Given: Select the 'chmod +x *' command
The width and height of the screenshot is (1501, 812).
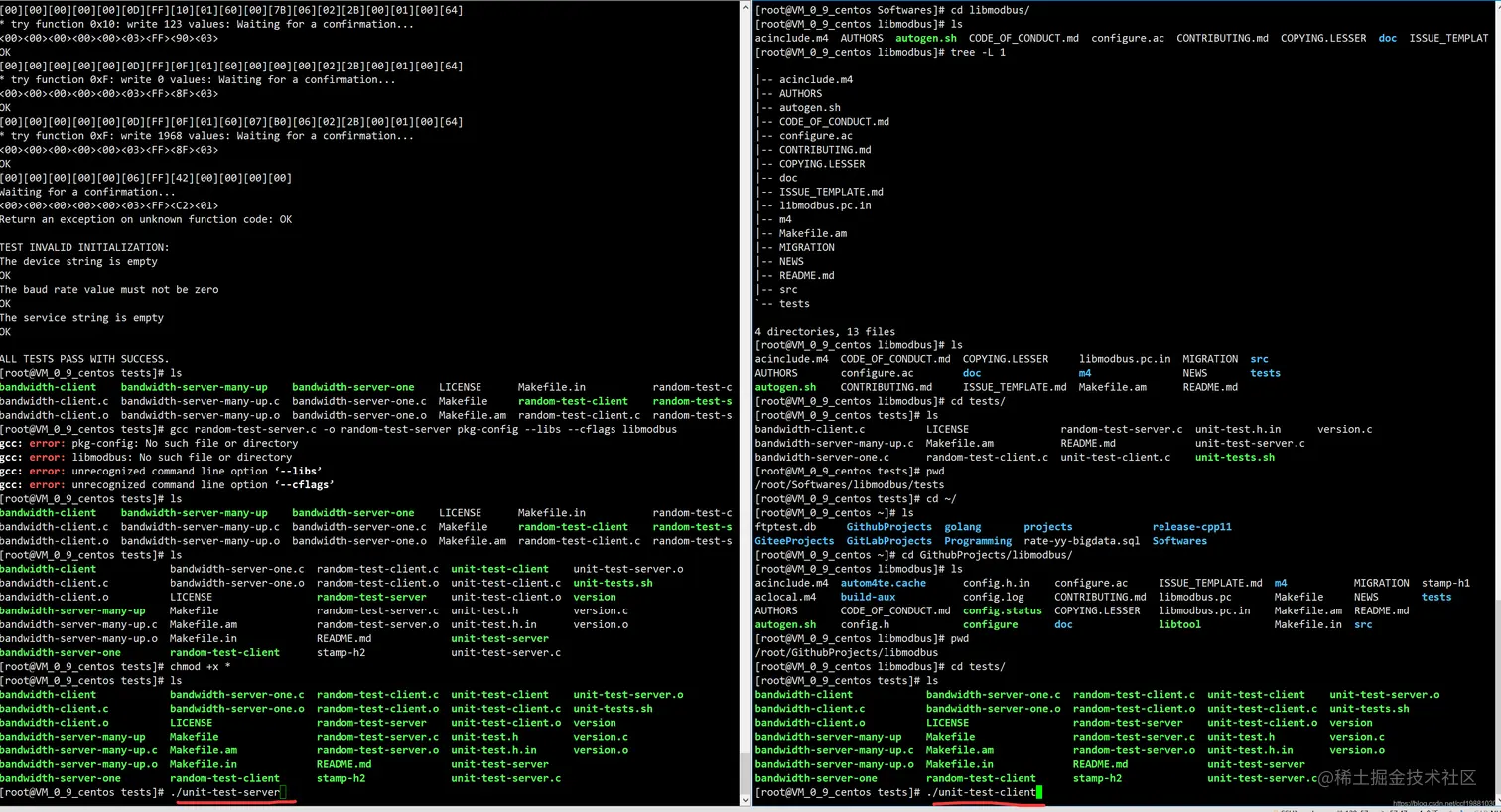Looking at the screenshot, I should pyautogui.click(x=201, y=667).
